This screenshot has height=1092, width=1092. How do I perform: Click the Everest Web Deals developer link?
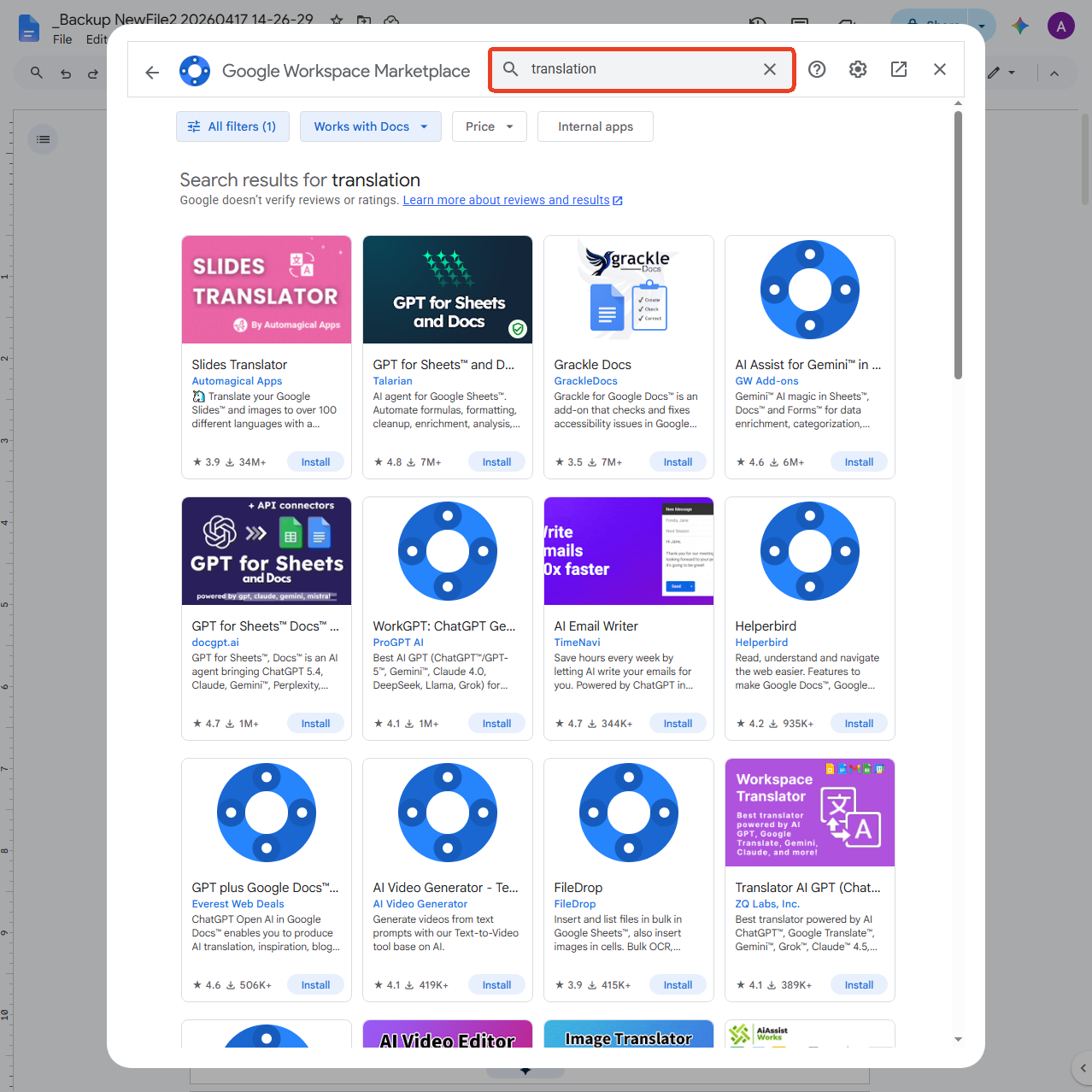pos(238,904)
